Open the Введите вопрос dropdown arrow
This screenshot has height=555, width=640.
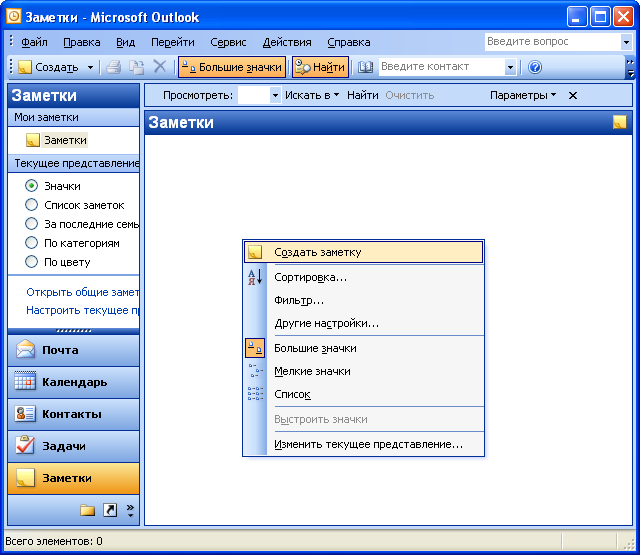tap(626, 42)
